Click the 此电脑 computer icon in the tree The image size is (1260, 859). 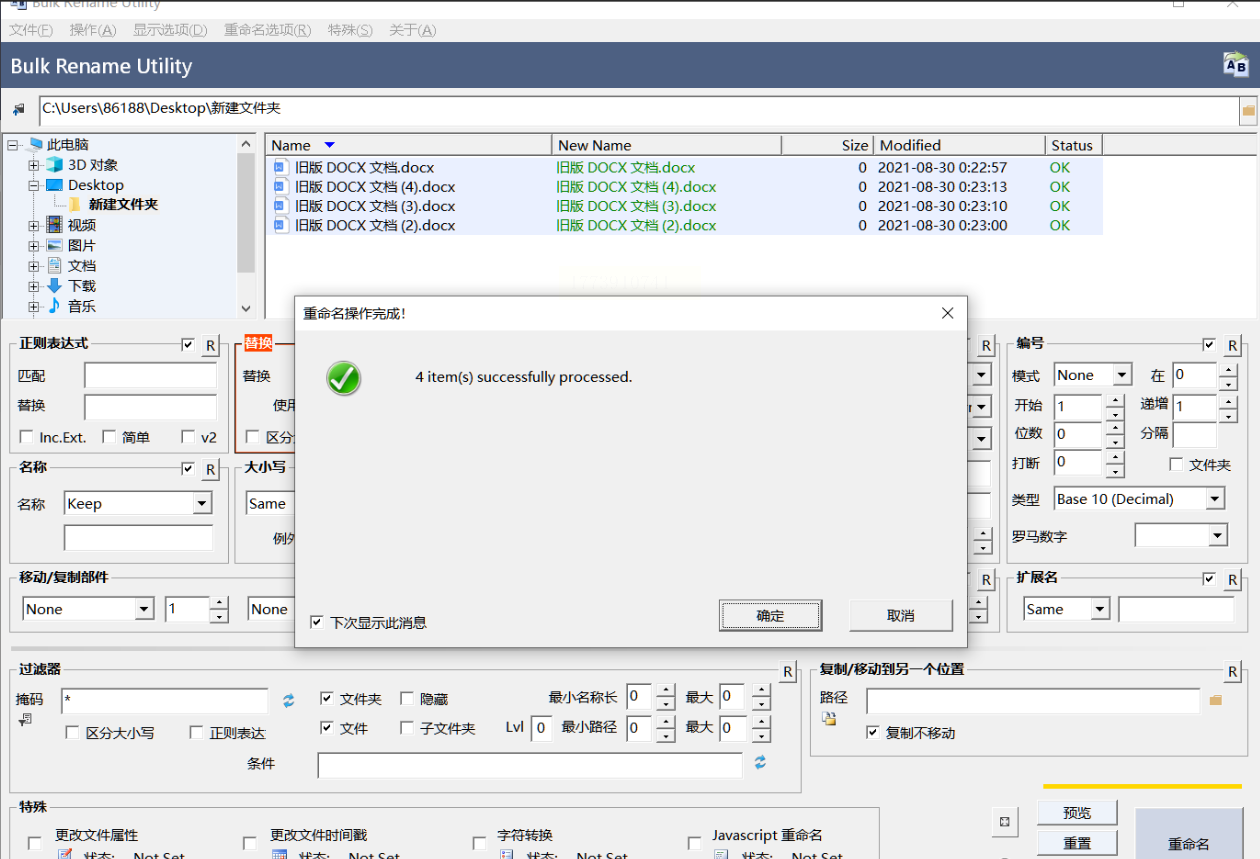click(36, 145)
